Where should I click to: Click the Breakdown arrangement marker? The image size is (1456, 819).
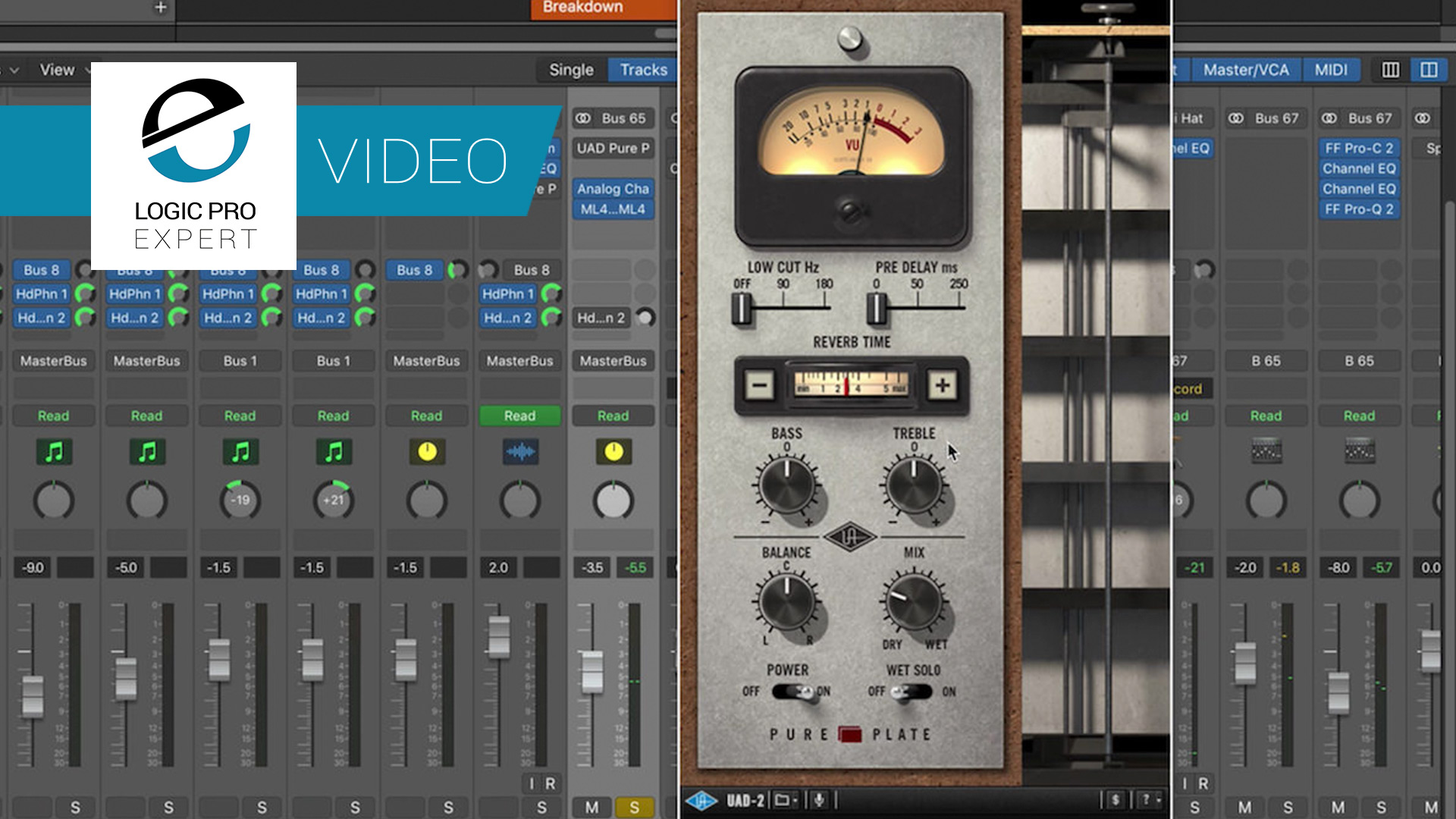click(604, 8)
